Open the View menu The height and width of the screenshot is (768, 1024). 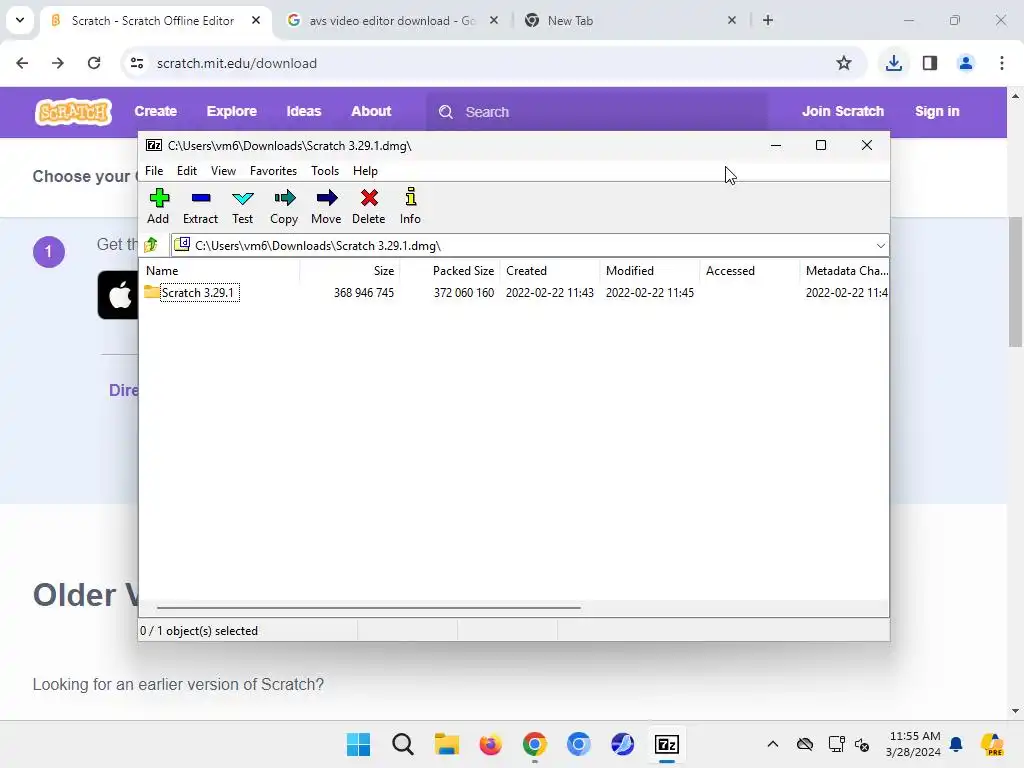[223, 170]
